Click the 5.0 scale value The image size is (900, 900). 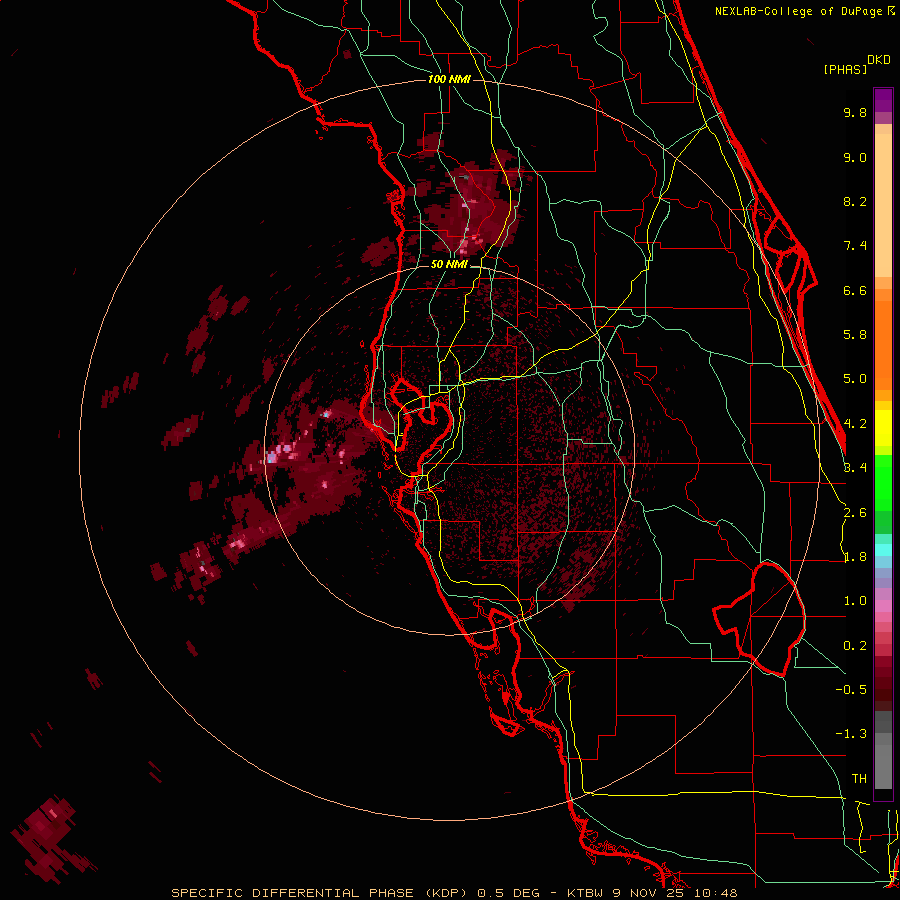[855, 379]
